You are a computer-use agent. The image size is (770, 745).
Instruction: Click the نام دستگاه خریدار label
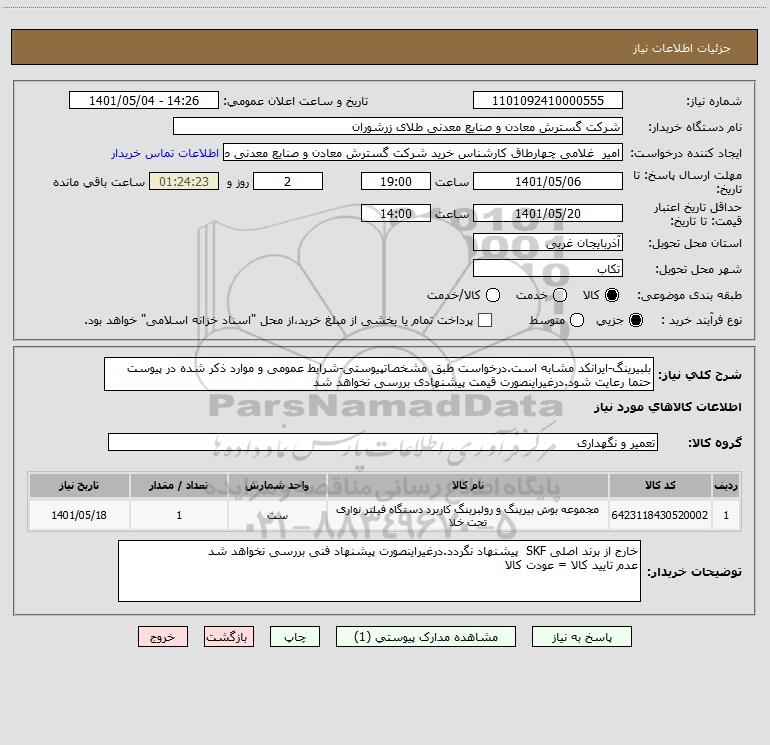click(695, 127)
